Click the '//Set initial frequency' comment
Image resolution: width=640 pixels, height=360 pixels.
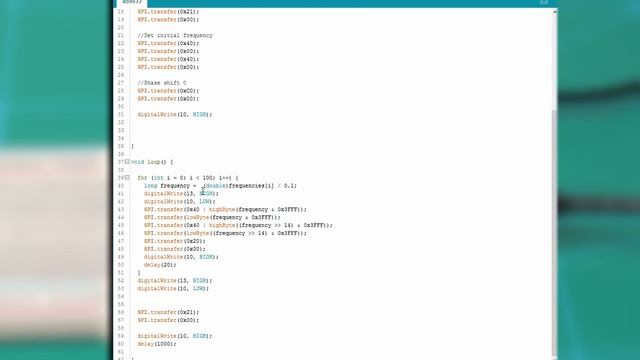[x=175, y=36]
